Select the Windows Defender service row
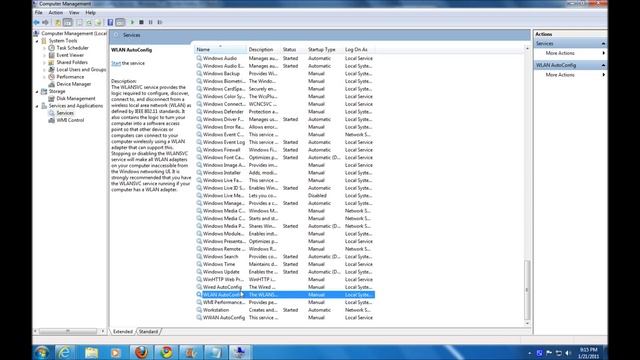Viewport: 640px width, 360px height. pos(285,112)
